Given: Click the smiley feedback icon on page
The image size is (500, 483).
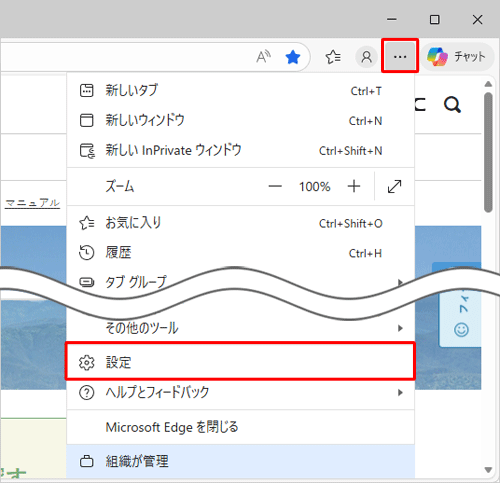Looking at the screenshot, I should [x=461, y=330].
